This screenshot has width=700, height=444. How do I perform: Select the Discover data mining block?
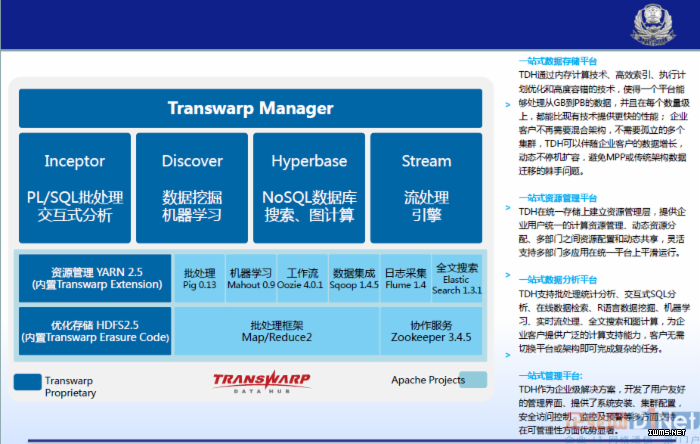point(192,188)
